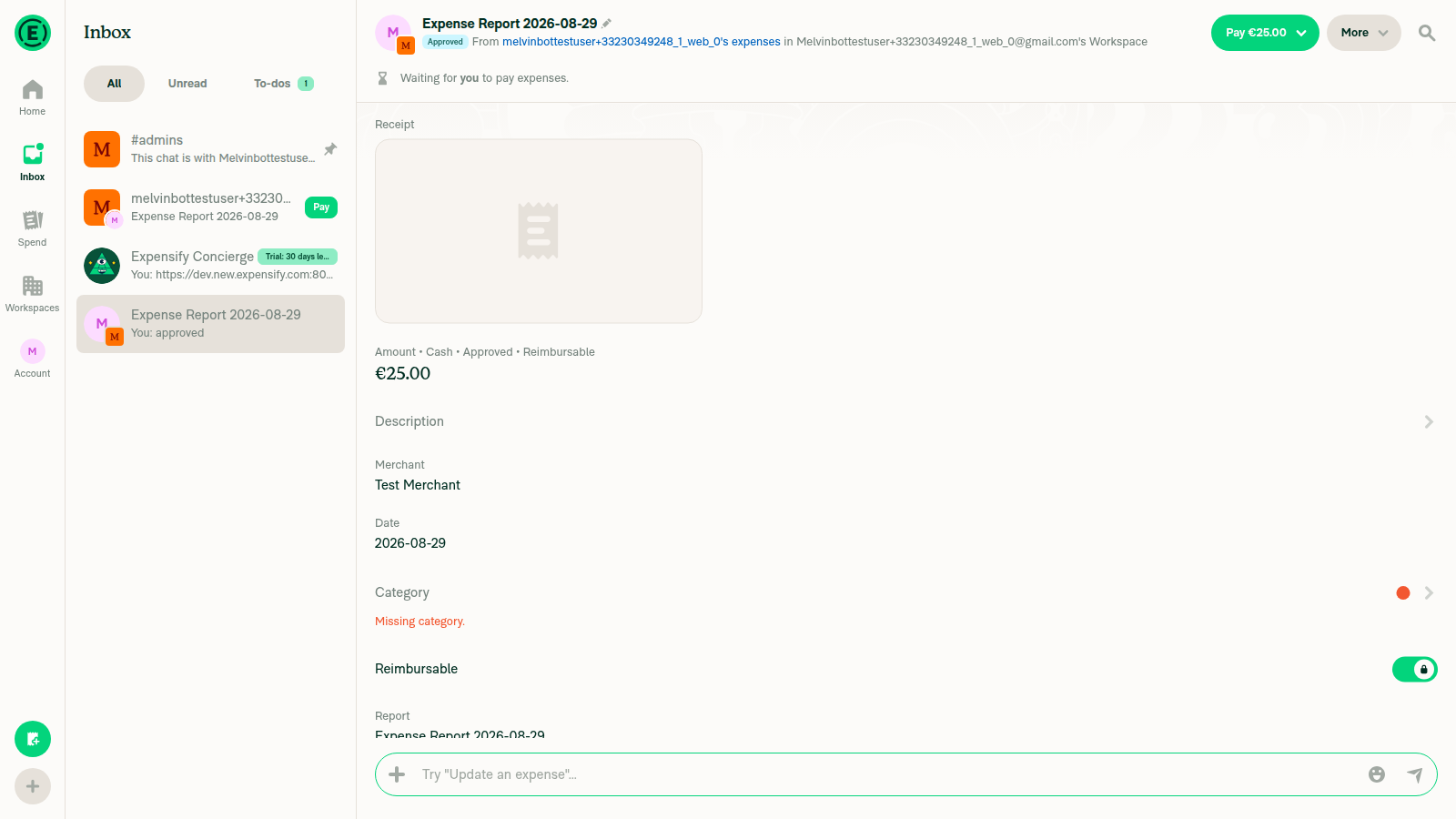Open the expenses link in the header

click(x=642, y=42)
